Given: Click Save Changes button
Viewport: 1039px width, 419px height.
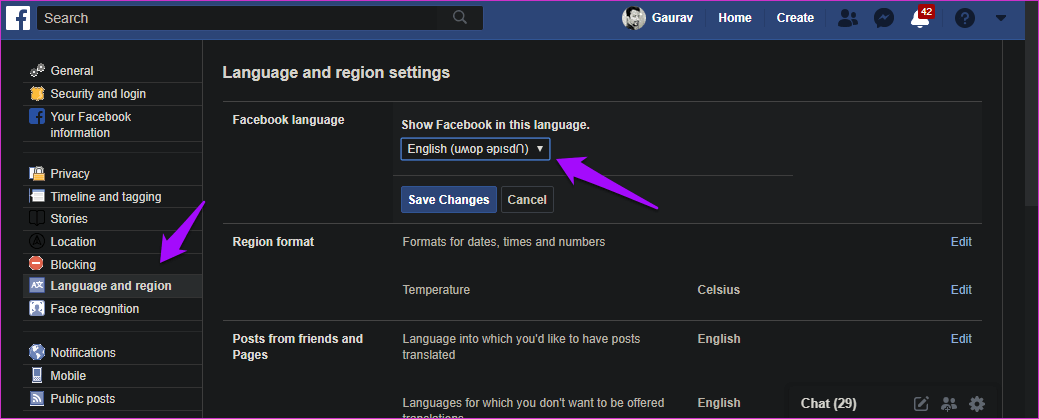Looking at the screenshot, I should [449, 200].
